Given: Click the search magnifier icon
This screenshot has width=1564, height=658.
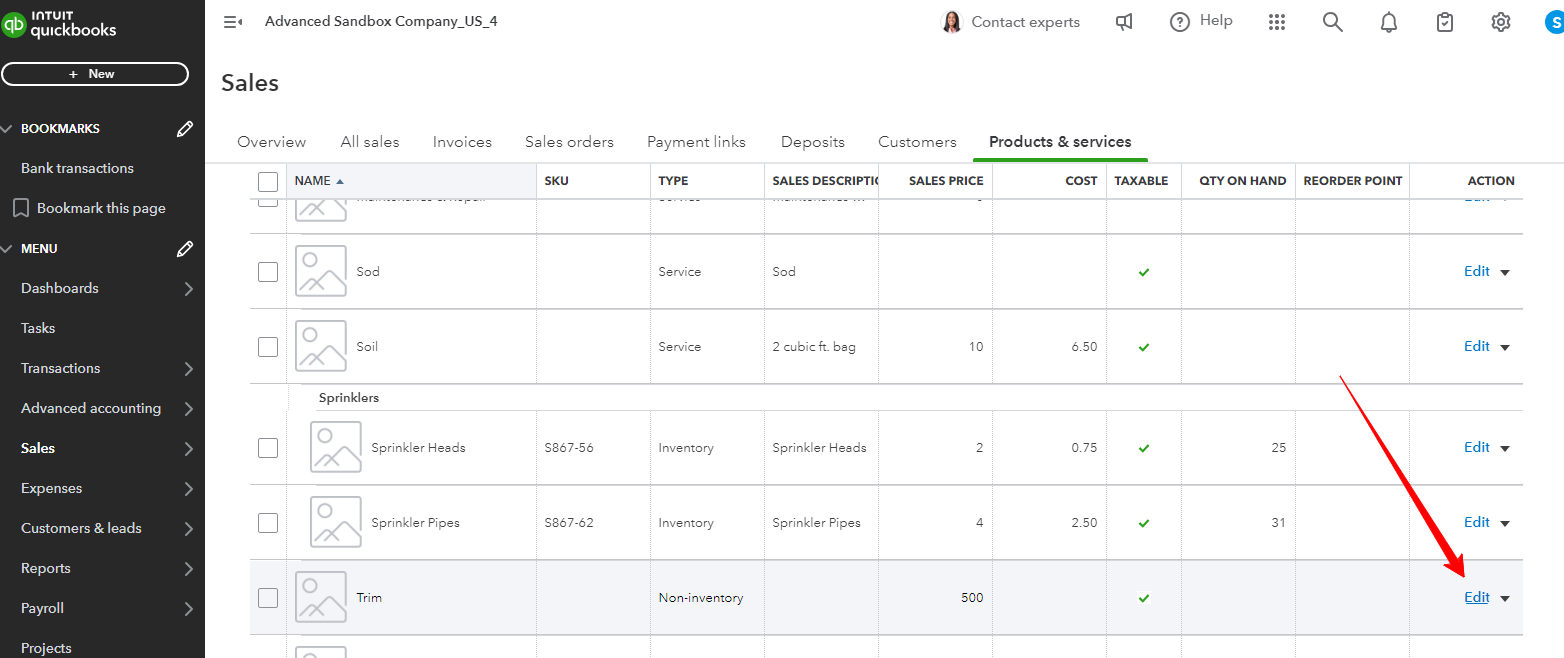Looking at the screenshot, I should 1332,22.
